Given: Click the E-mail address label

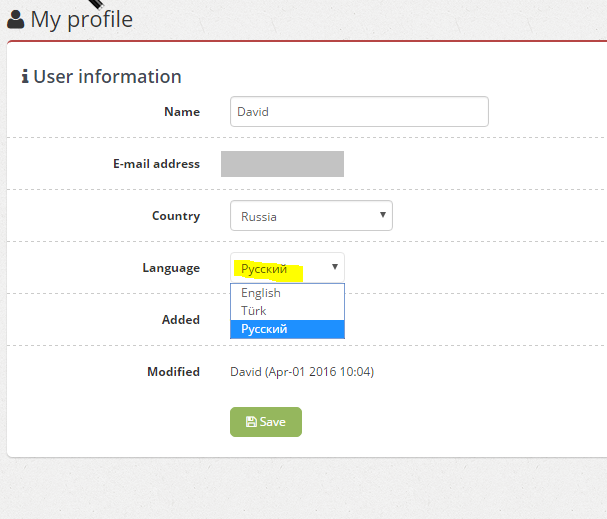Looking at the screenshot, I should click(x=156, y=164).
